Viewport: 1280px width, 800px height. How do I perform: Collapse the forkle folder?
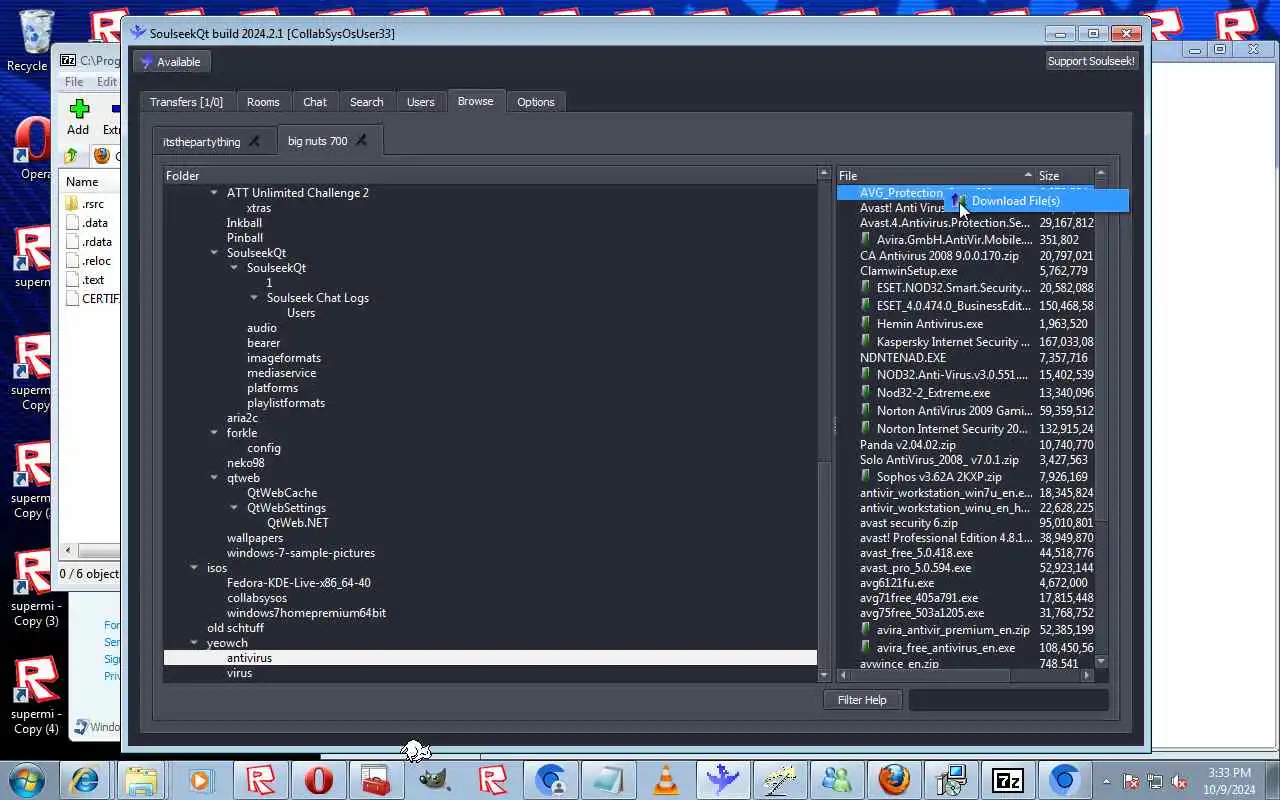[214, 433]
